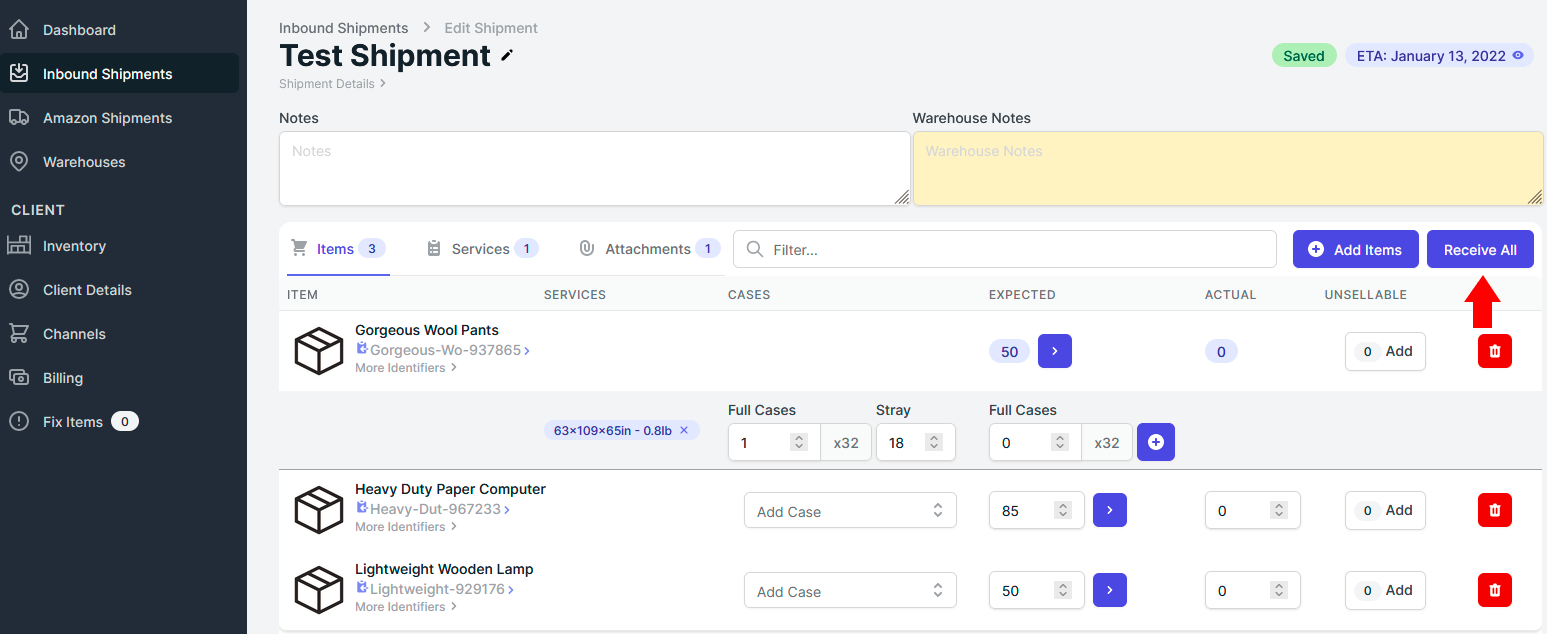
Task: Expand More Identifiers for Heavy Duty Paper Computer
Action: [x=406, y=527]
